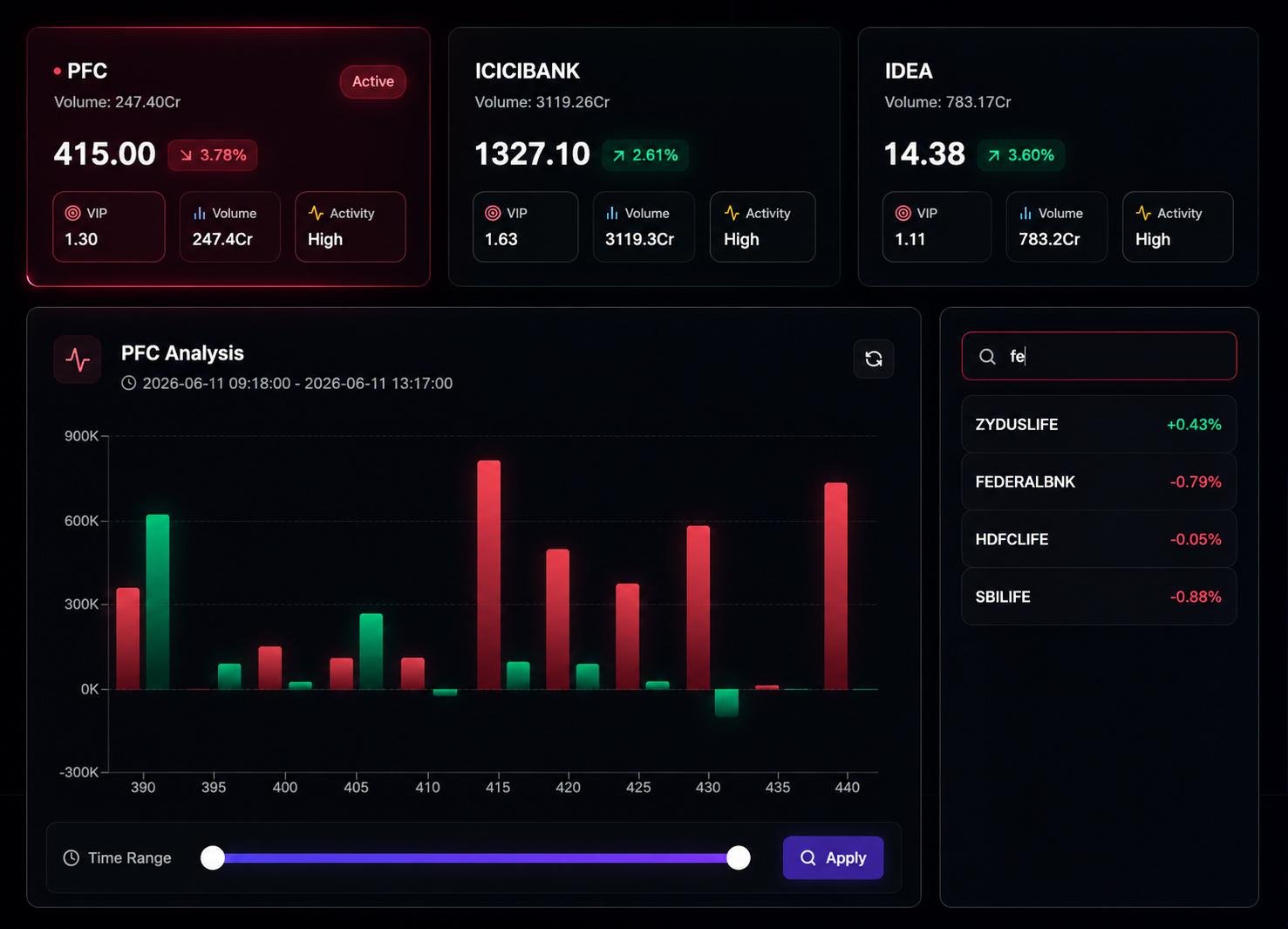
Task: Click the PFC Analysis pulse icon
Action: click(78, 359)
